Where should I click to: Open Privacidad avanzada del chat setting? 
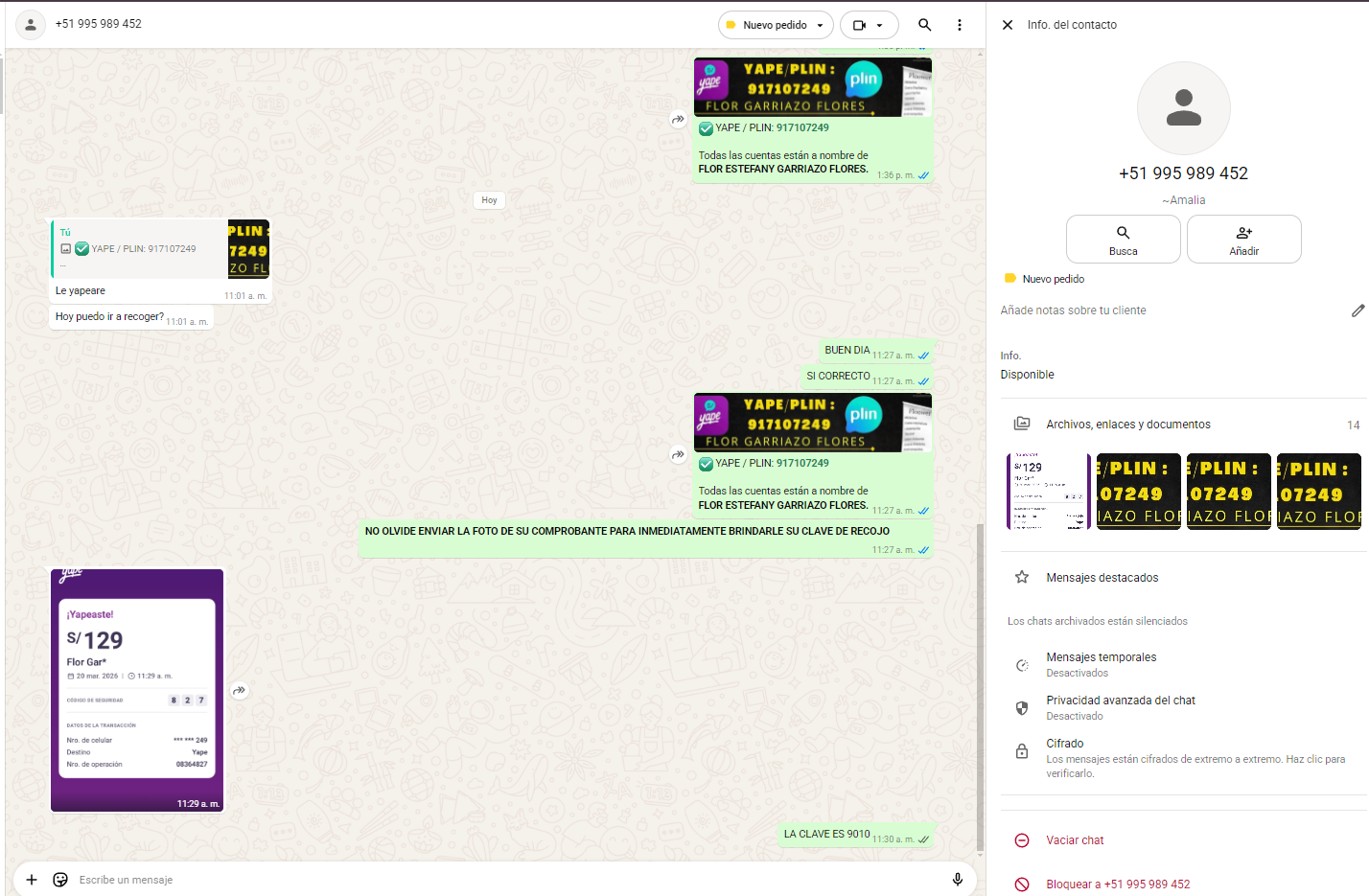point(1120,707)
